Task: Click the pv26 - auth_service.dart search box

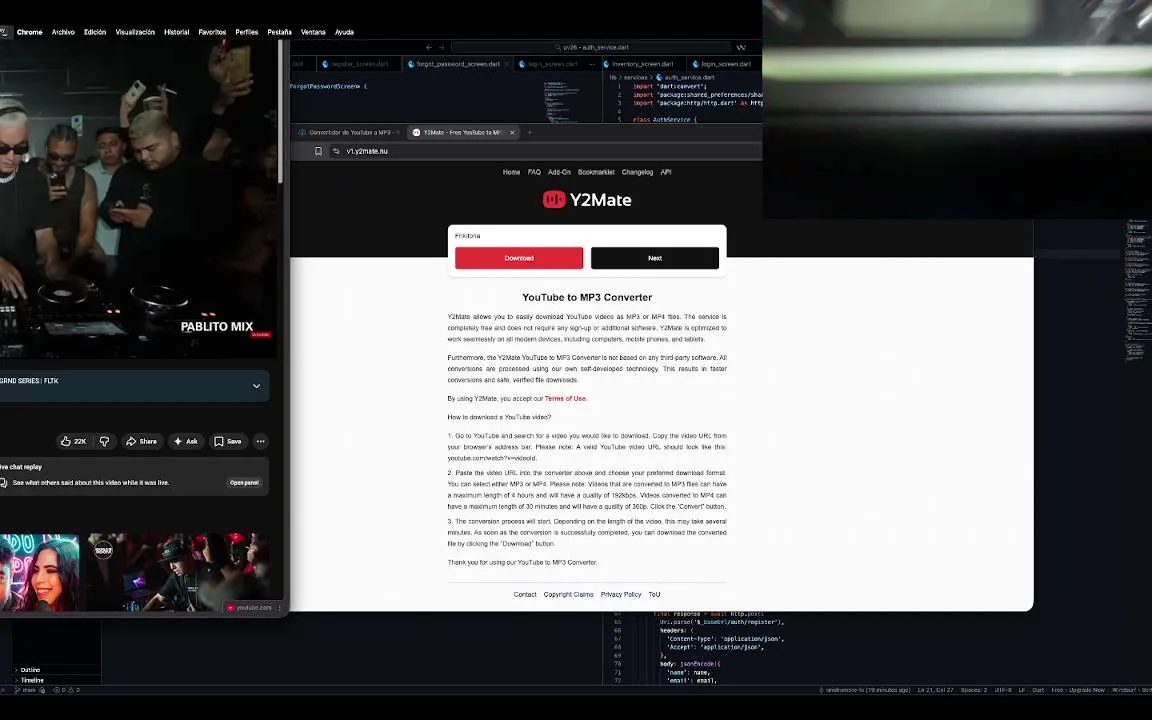Action: pos(591,47)
